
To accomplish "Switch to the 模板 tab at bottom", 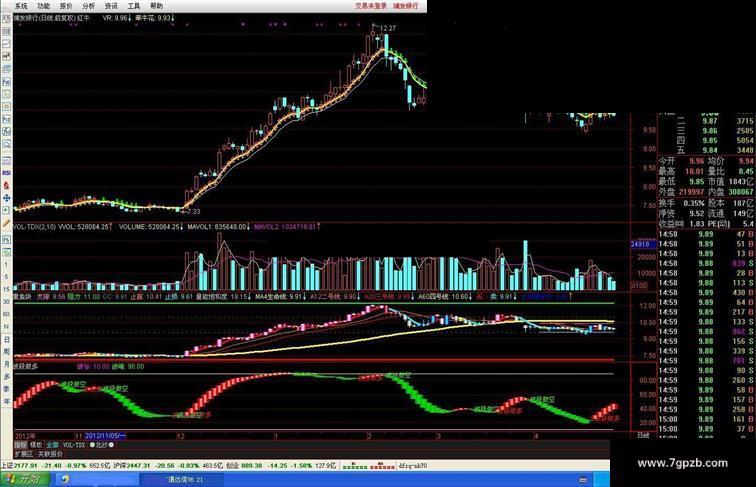I will 36,445.
